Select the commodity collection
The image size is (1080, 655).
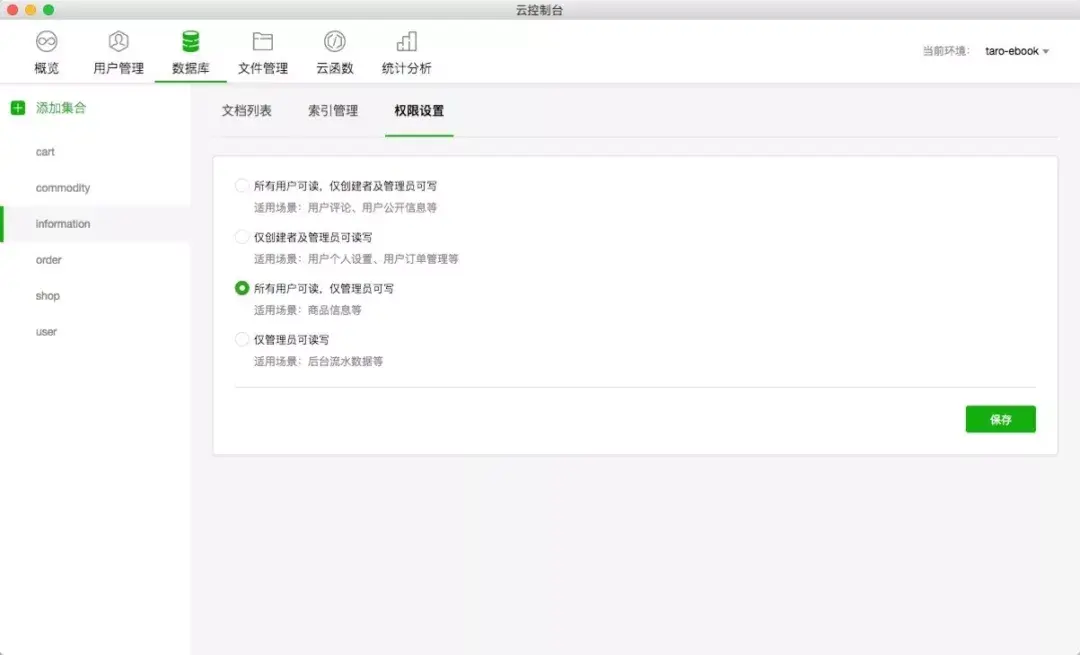click(x=95, y=188)
